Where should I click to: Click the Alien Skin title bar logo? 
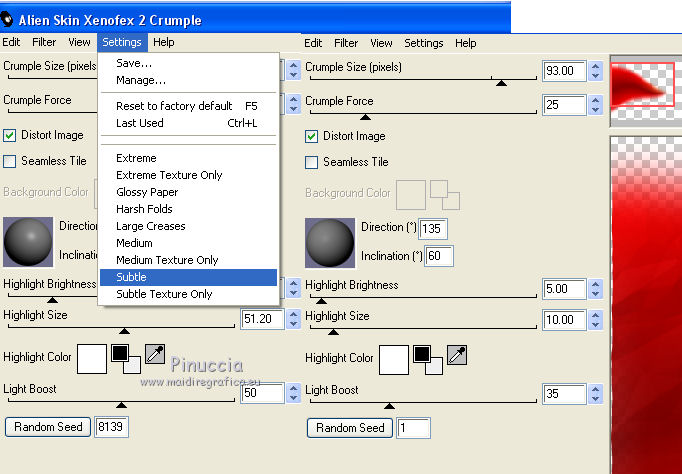point(7,19)
